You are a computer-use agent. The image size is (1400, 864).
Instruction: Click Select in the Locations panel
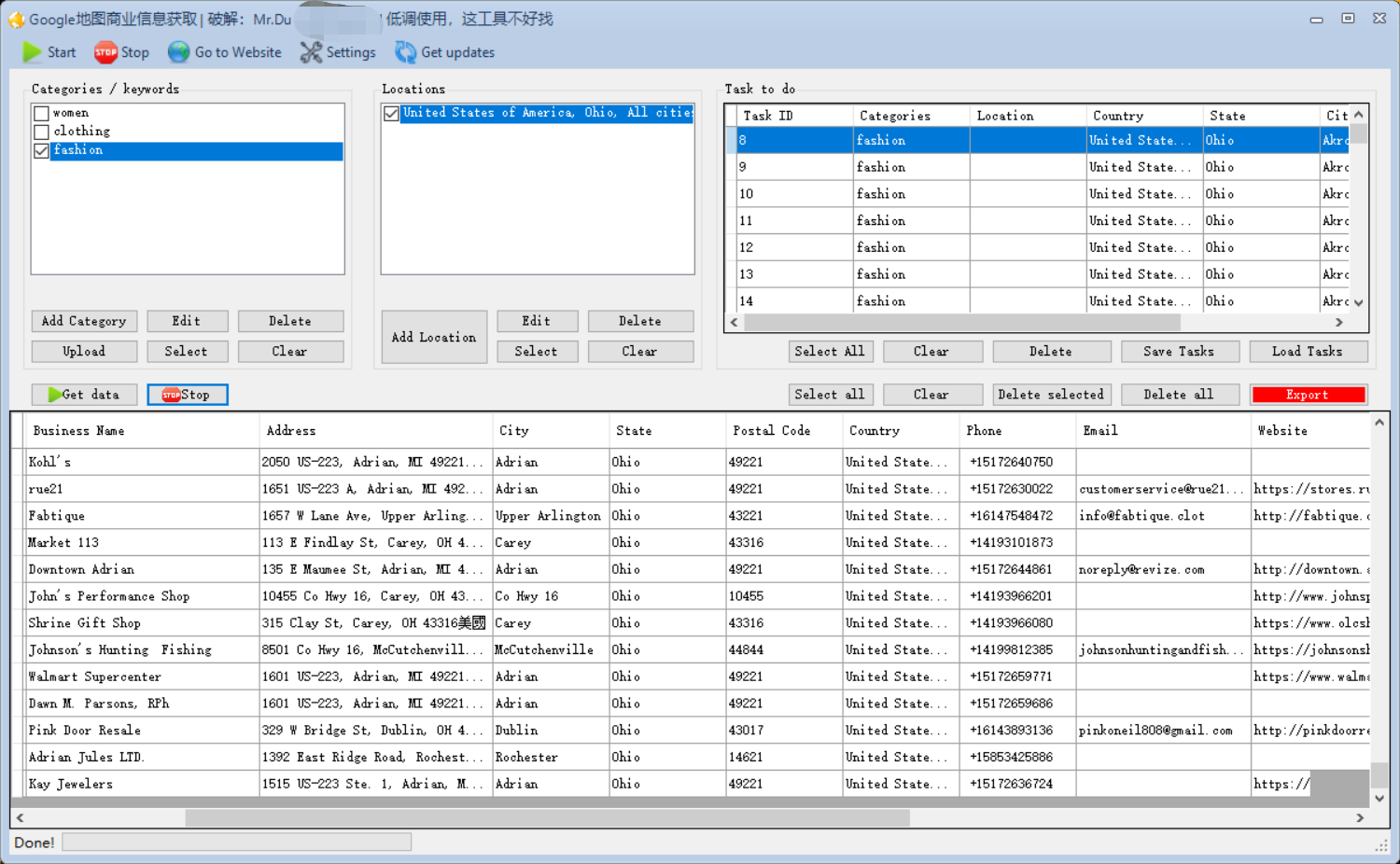tap(537, 352)
